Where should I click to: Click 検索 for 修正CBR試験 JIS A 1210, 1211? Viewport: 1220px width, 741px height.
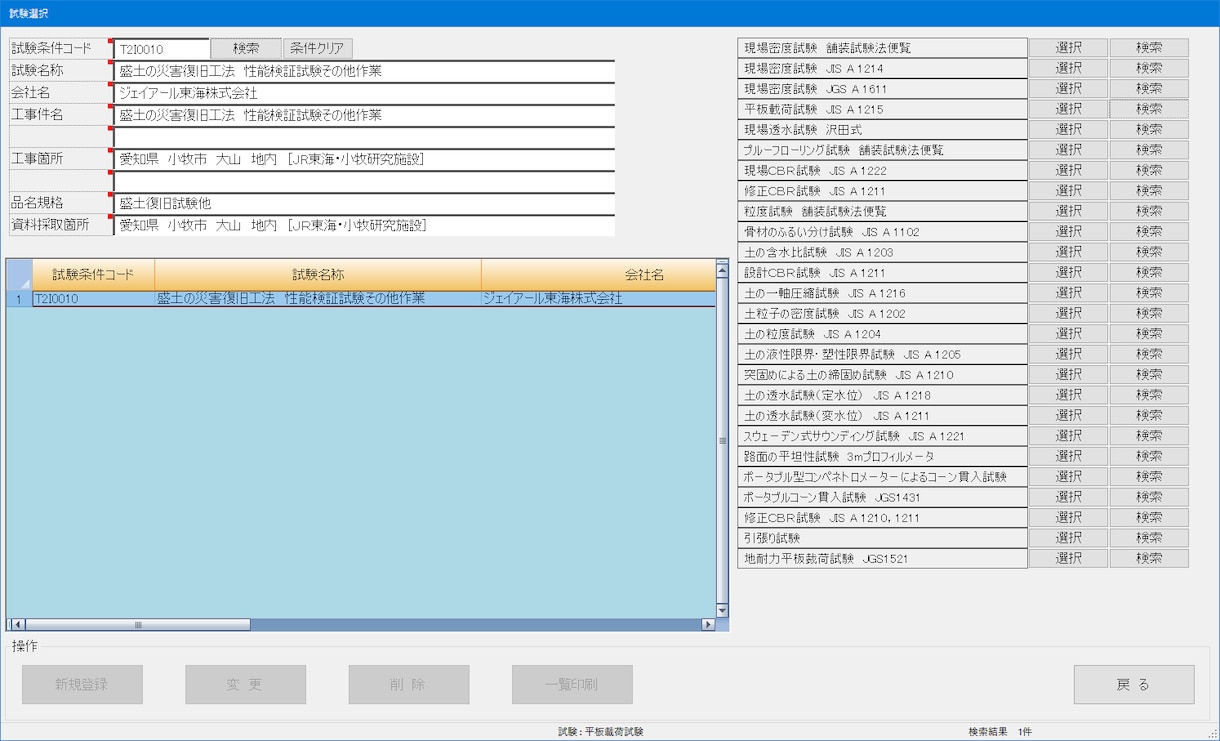coord(1149,518)
